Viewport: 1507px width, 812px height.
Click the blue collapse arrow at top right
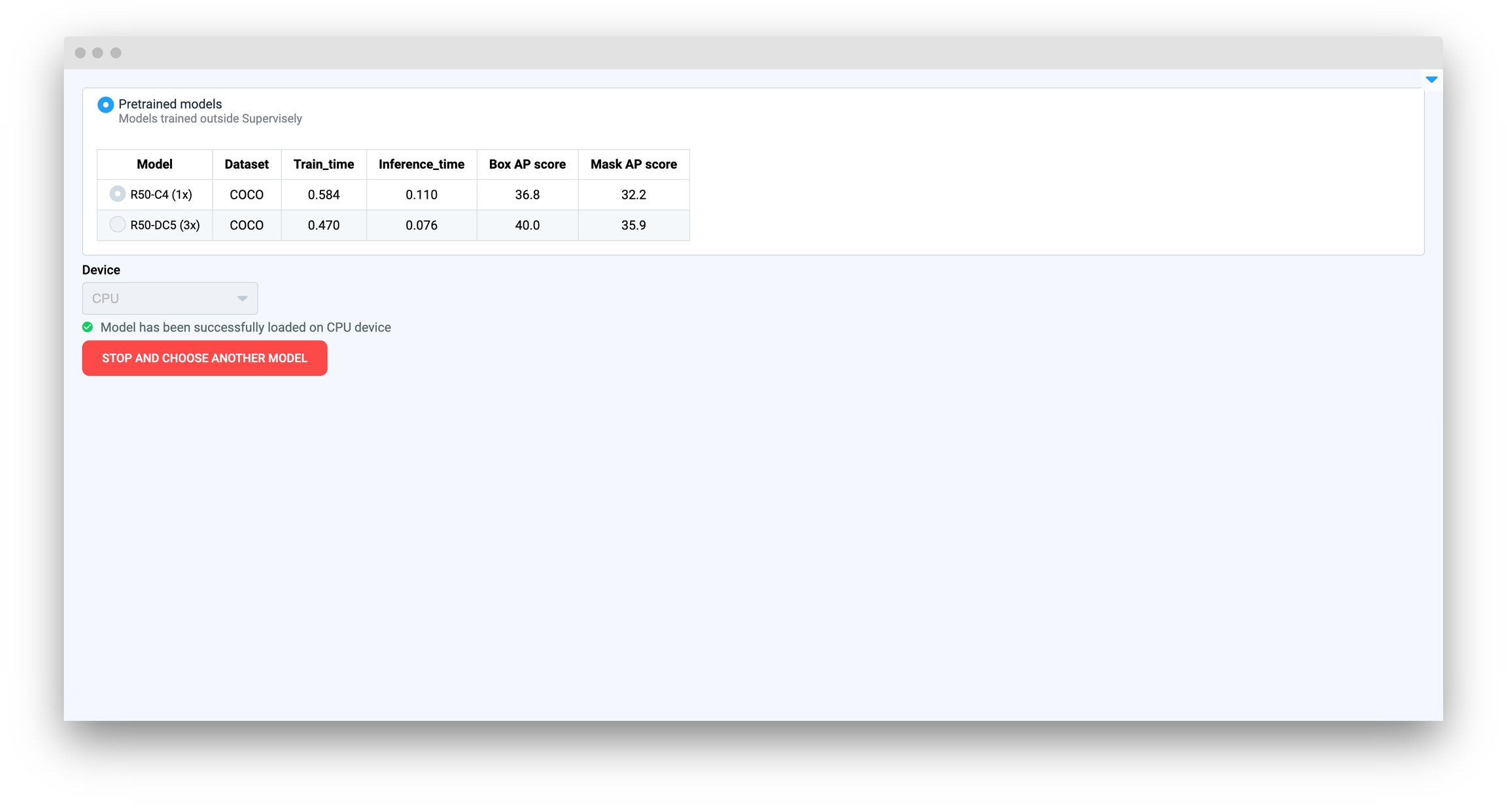click(1432, 80)
